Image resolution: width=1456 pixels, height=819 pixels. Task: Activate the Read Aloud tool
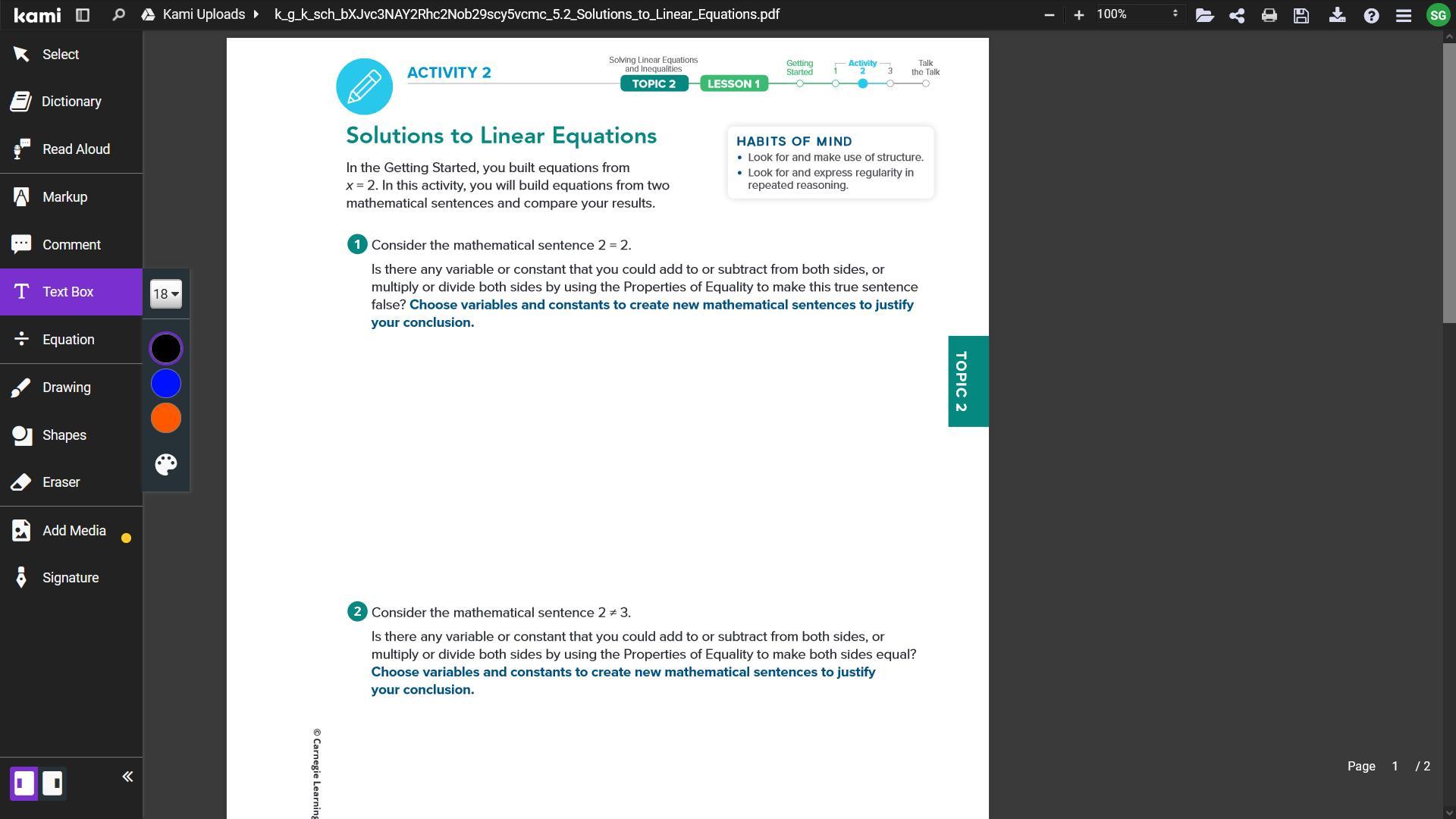[76, 149]
